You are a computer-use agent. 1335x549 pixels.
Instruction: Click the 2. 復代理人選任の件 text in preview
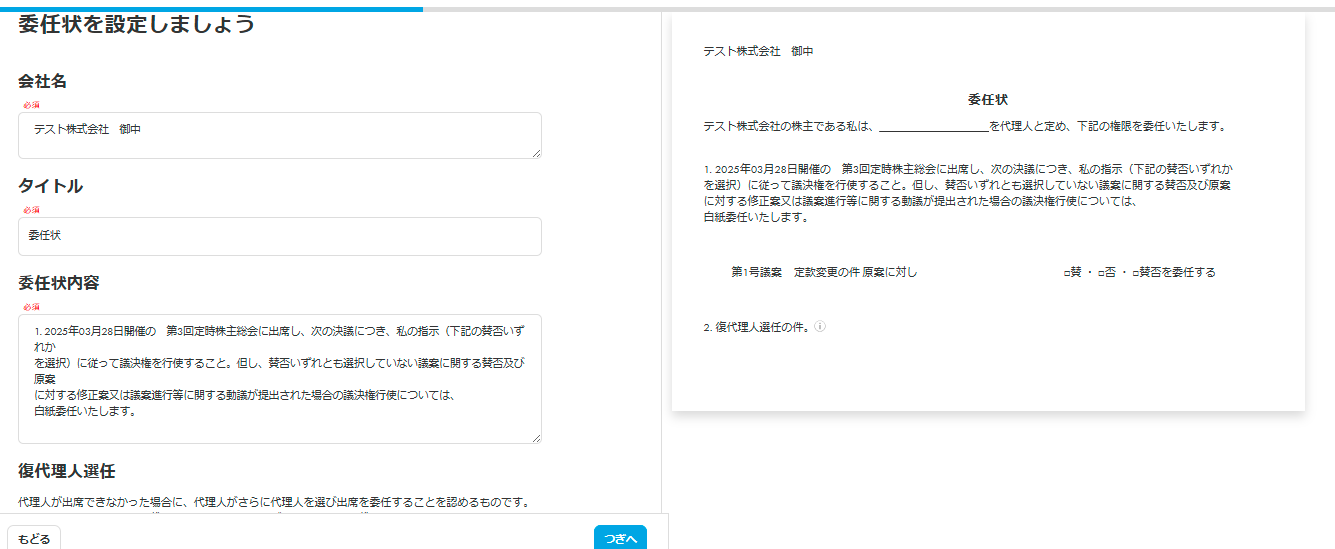[x=757, y=327]
